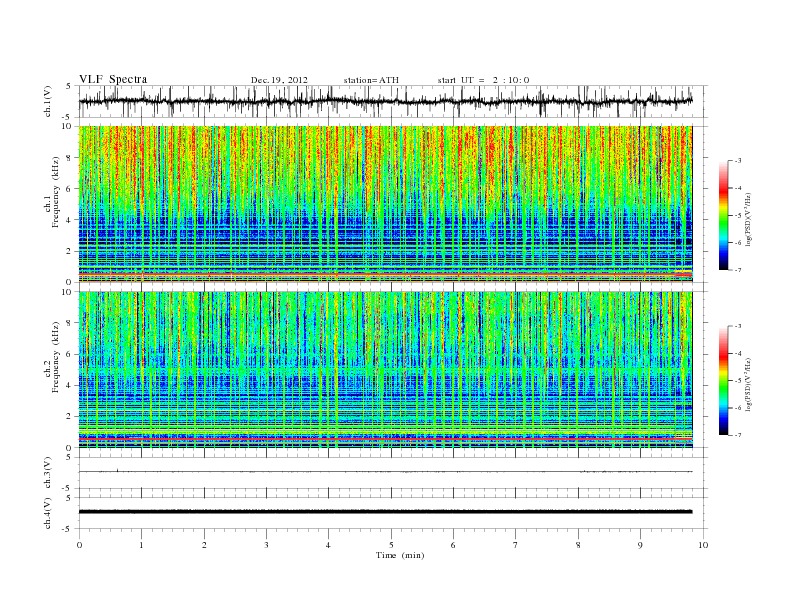This screenshot has height=612, width=792.
Task: Click the "start UT = 2:10:0" header text
Action: coord(483,80)
